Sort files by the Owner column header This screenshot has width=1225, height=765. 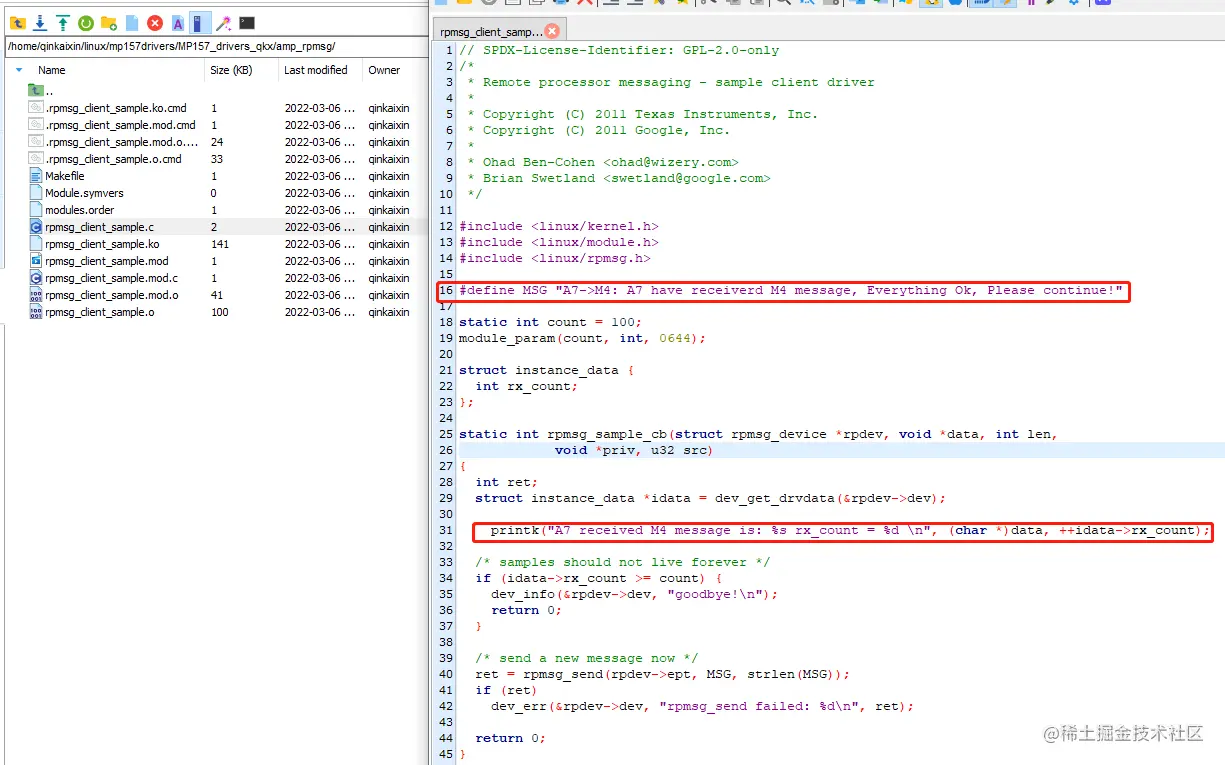[x=384, y=70]
